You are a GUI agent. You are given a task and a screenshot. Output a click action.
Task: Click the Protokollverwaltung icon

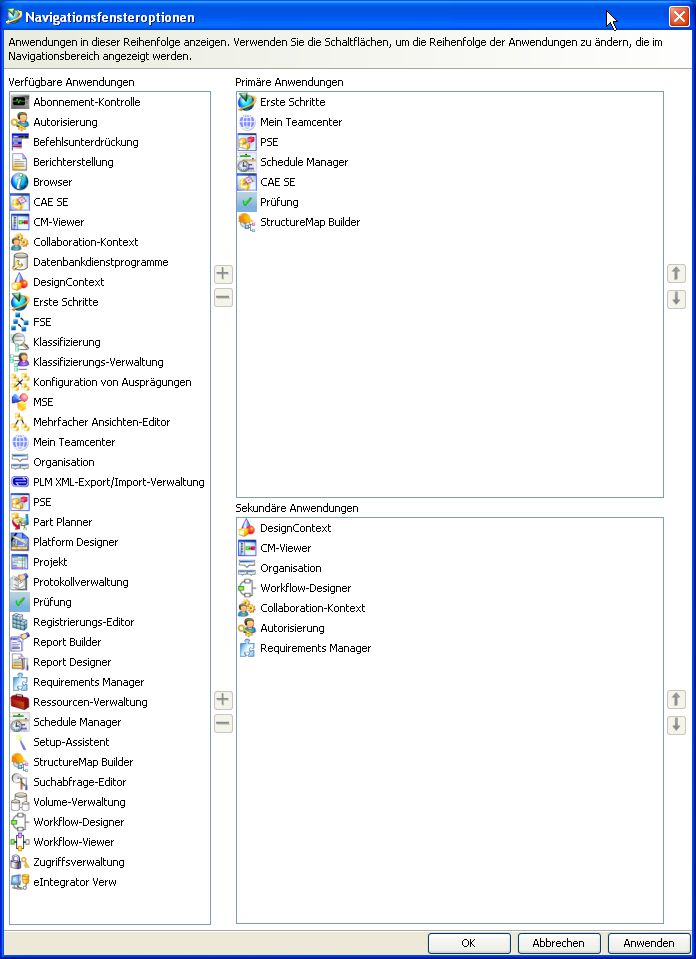[20, 582]
